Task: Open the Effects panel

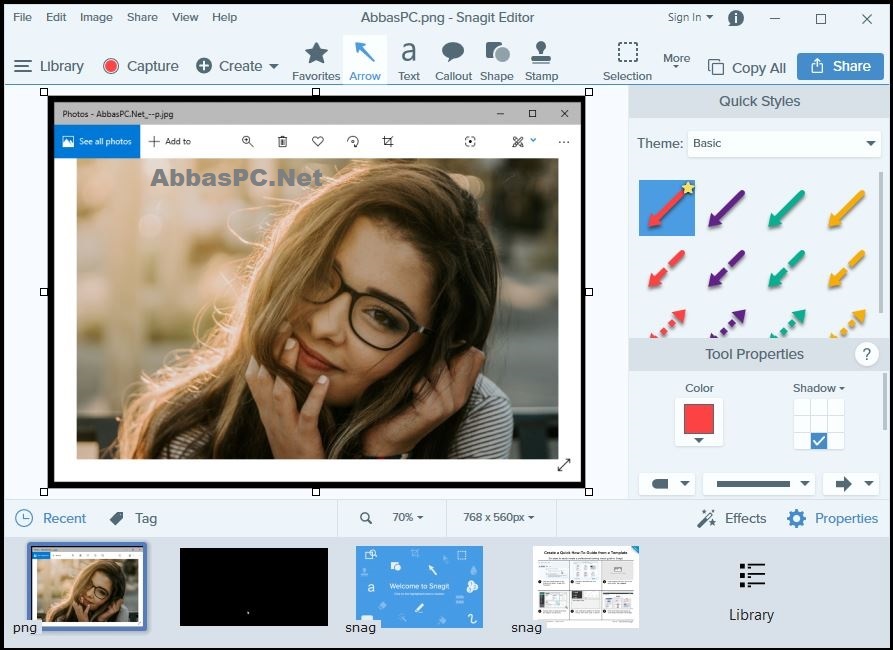Action: pyautogui.click(x=731, y=518)
